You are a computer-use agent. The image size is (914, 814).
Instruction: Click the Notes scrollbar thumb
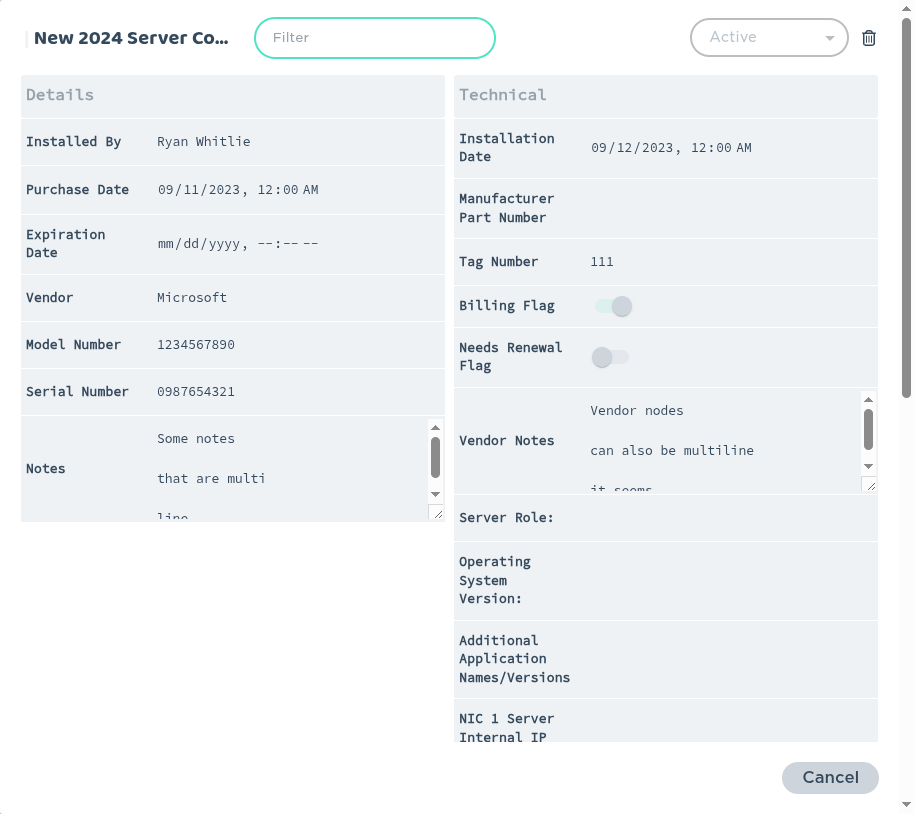(435, 458)
